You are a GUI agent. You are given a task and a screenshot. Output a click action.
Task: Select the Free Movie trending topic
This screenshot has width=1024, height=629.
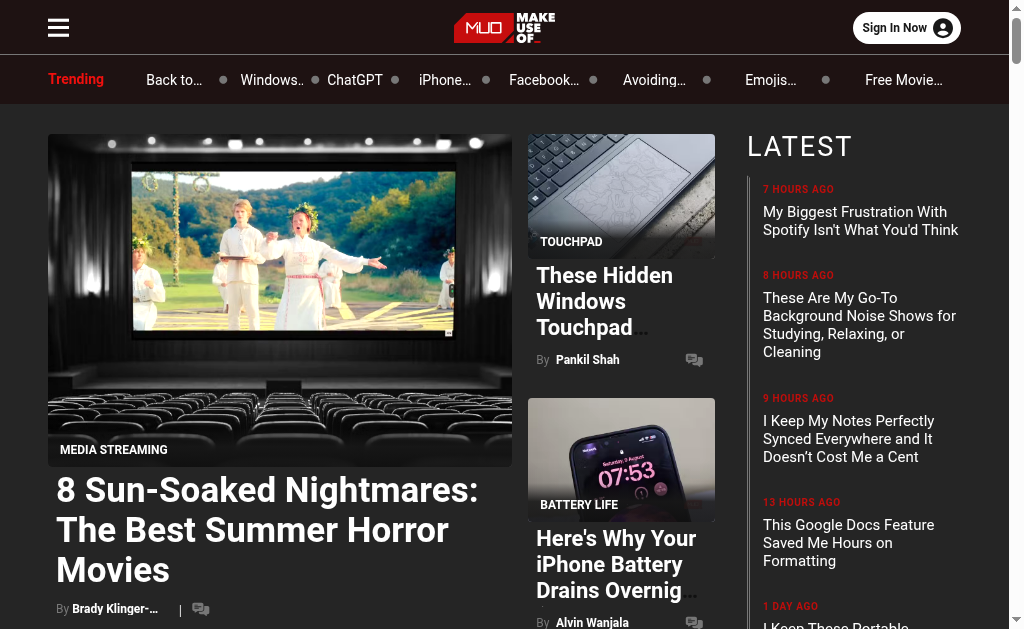point(903,80)
